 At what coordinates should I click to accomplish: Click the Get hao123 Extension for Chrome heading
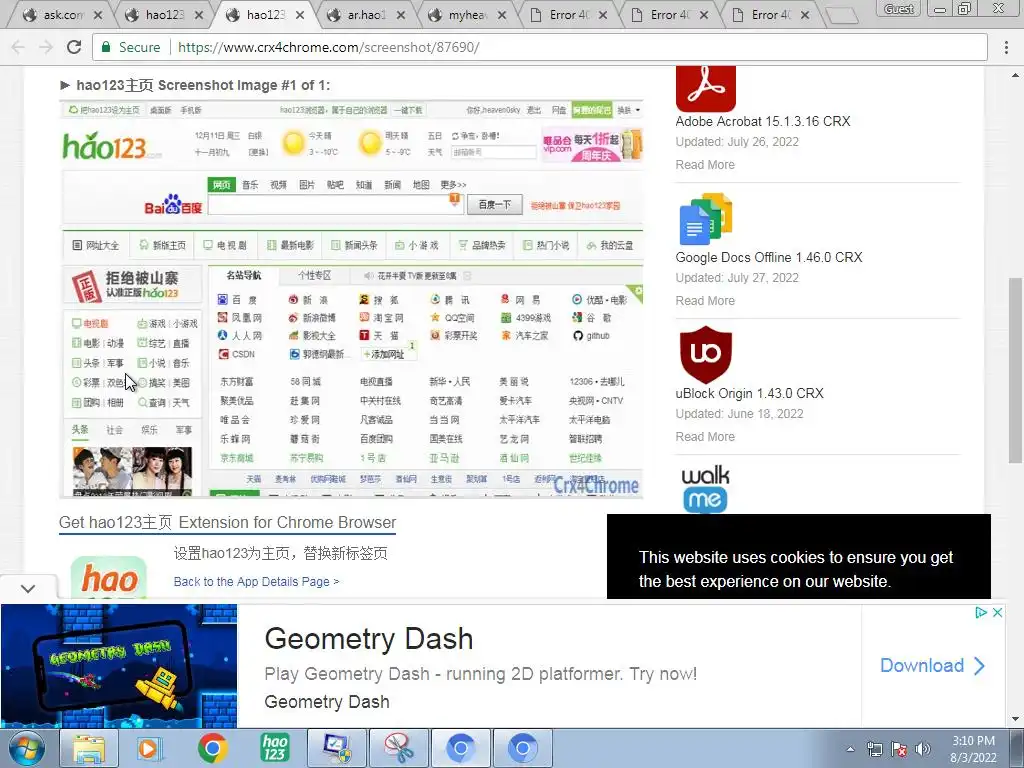pos(227,522)
